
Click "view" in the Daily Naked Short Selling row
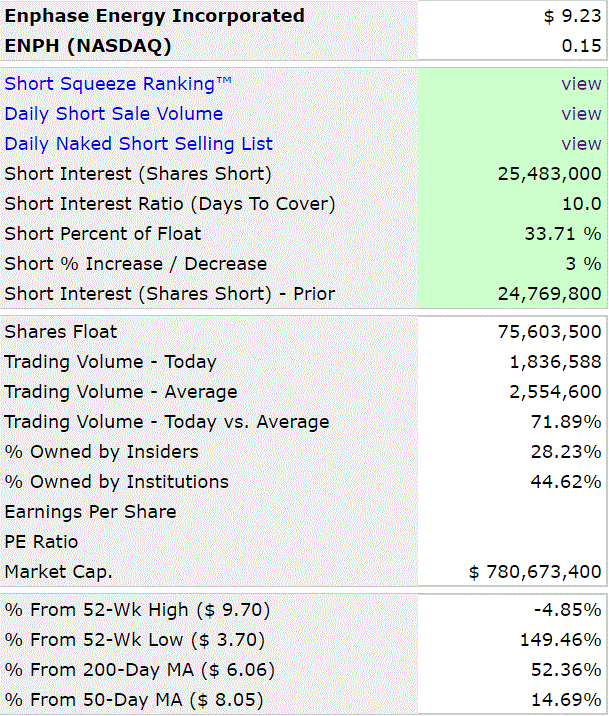tap(581, 144)
